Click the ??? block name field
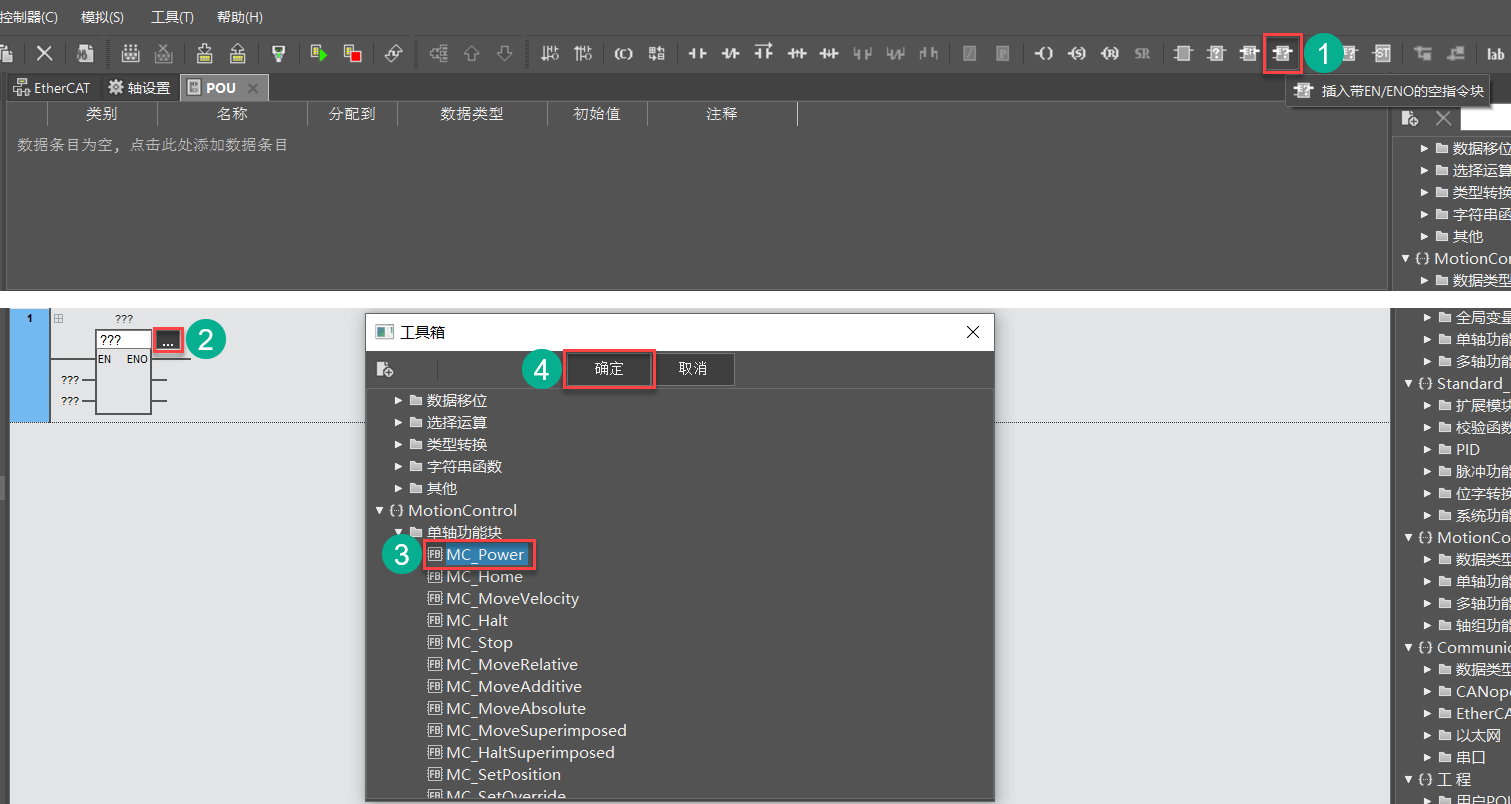Image resolution: width=1511 pixels, height=804 pixels. pyautogui.click(x=124, y=340)
